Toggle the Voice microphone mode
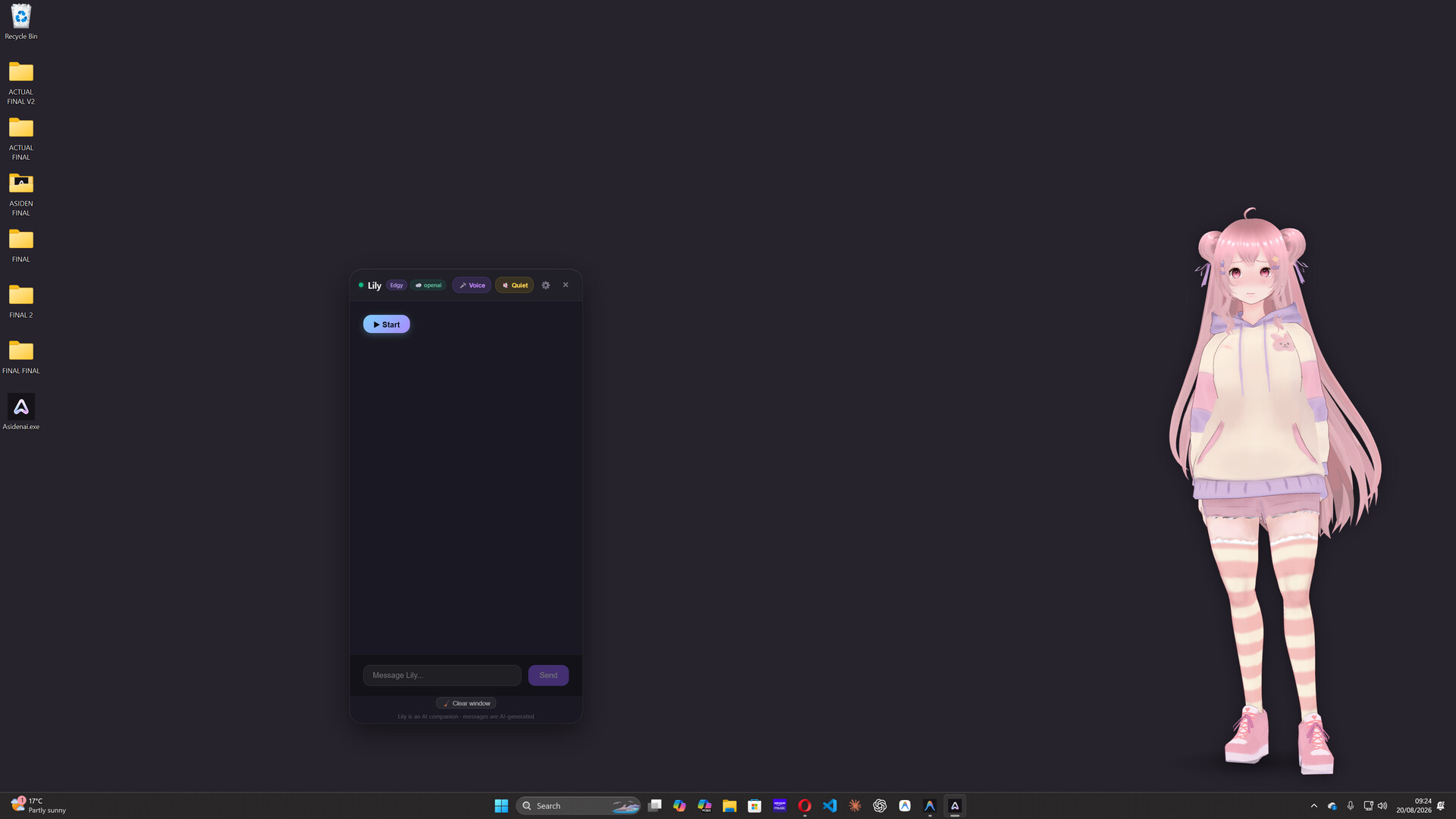1456x819 pixels. point(472,285)
